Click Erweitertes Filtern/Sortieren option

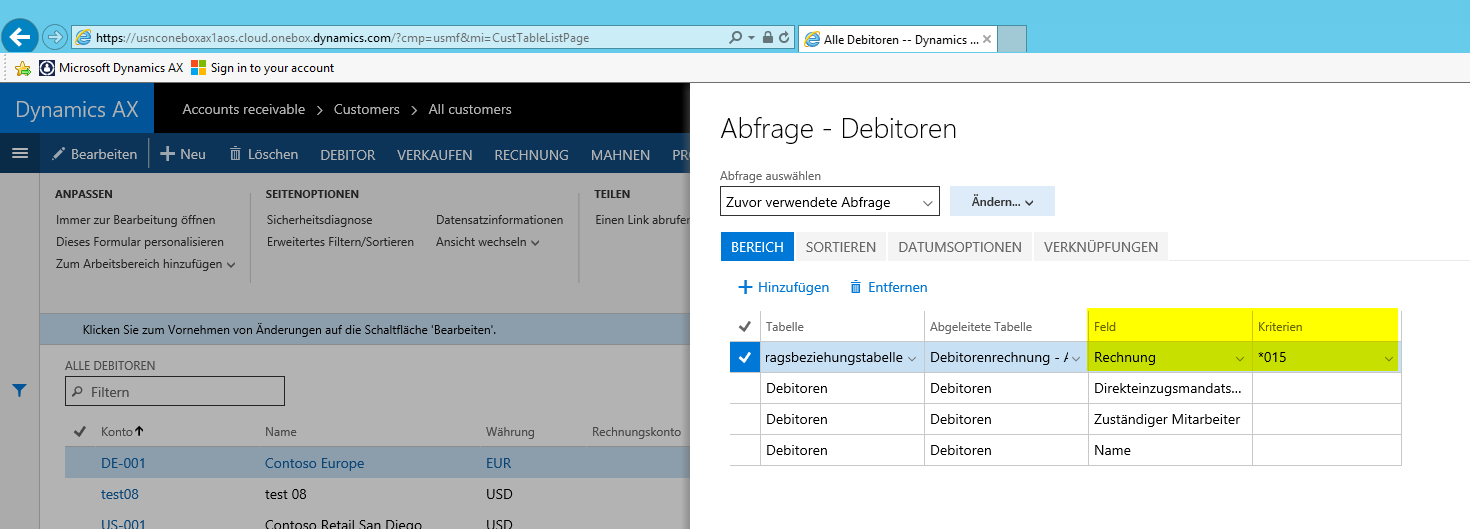340,242
